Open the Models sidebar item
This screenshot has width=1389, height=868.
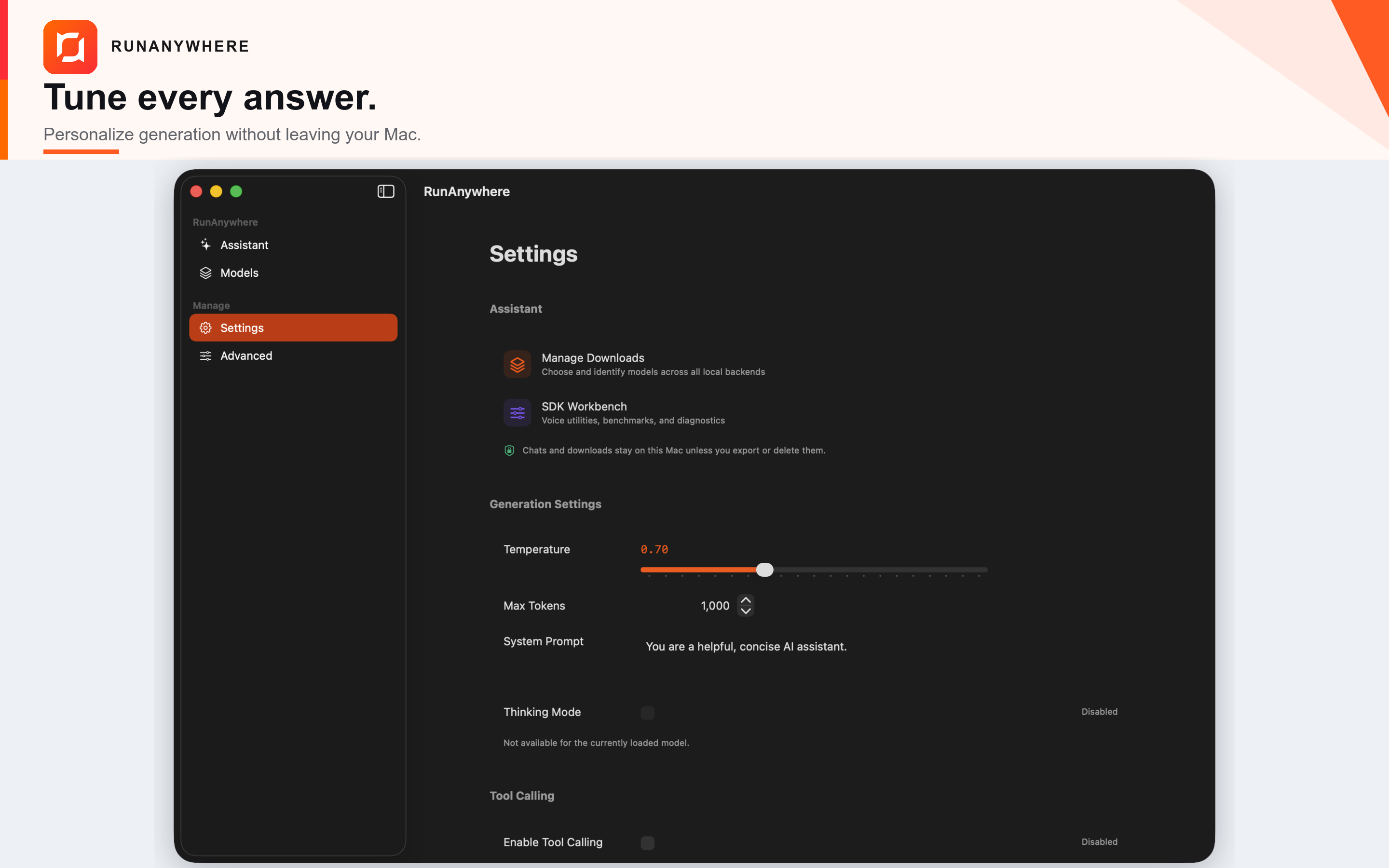point(293,272)
